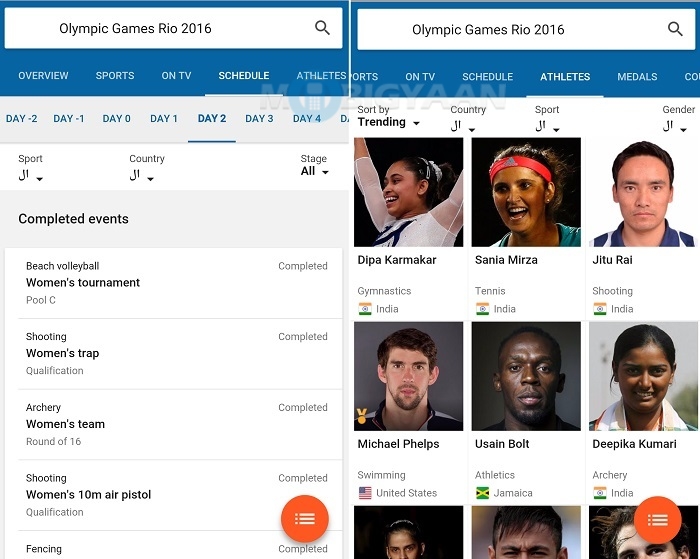Tap Gymnastics label under Dipa Karmakar

[x=384, y=291]
